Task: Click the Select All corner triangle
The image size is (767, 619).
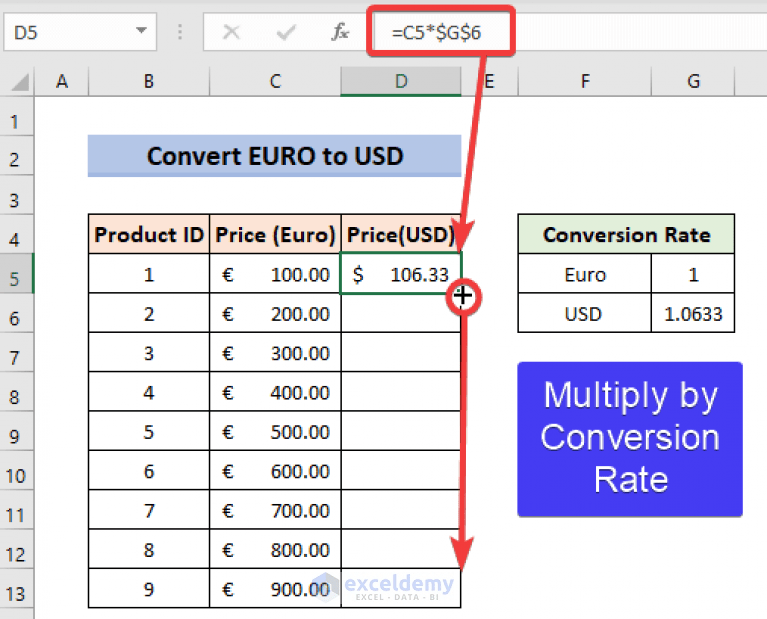Action: coord(20,82)
